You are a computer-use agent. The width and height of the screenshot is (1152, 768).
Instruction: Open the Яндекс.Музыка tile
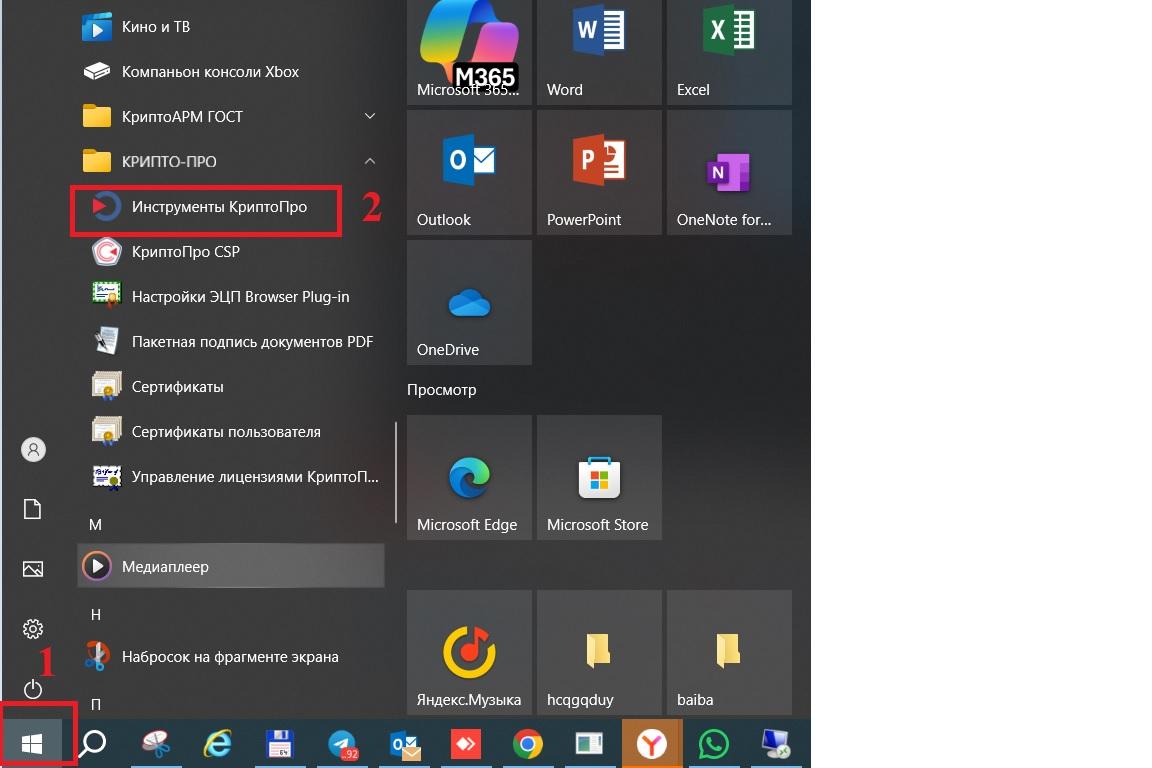pos(469,653)
